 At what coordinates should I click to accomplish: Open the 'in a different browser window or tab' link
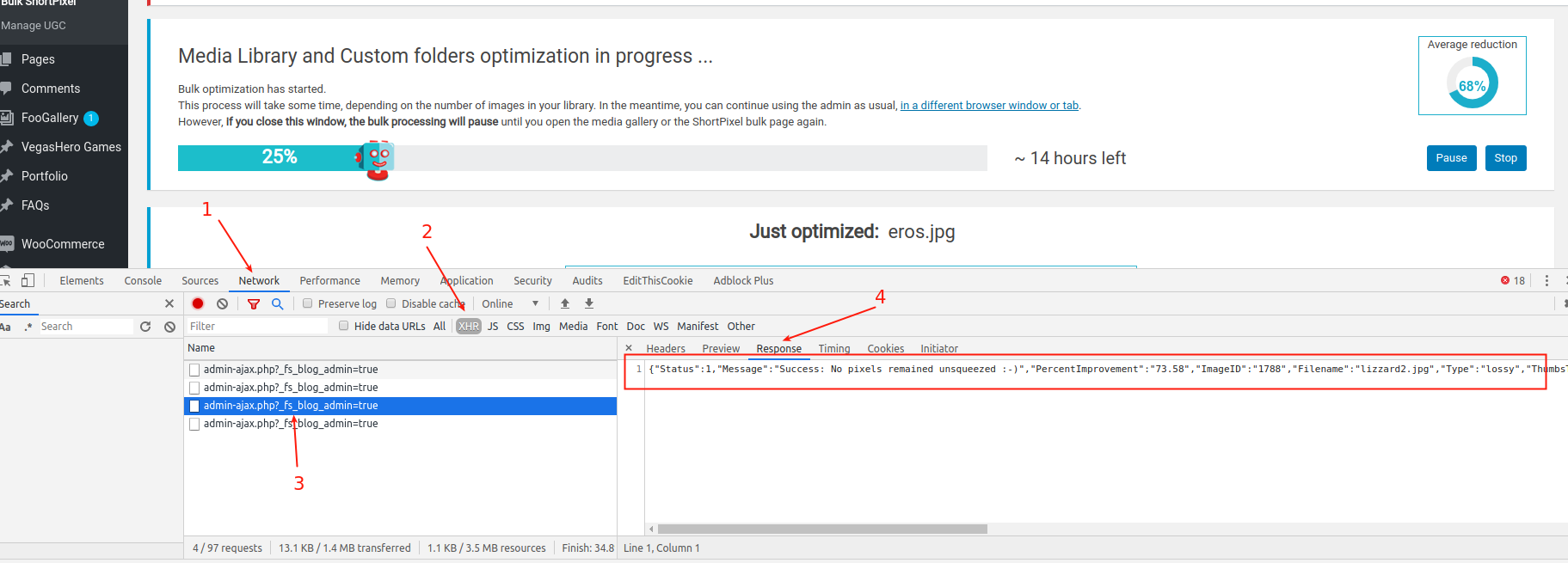(988, 106)
